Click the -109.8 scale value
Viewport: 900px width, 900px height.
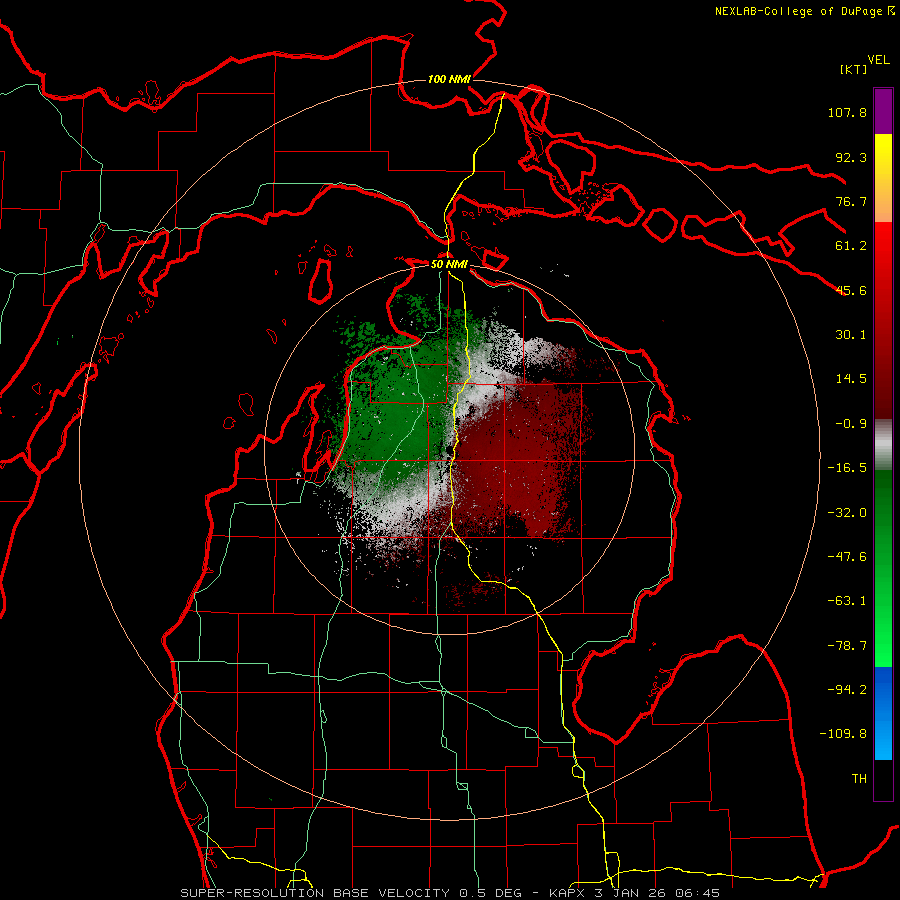843,734
